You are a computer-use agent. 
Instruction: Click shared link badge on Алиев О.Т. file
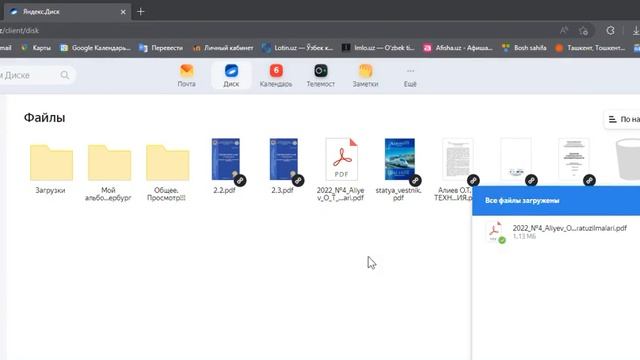click(x=473, y=180)
